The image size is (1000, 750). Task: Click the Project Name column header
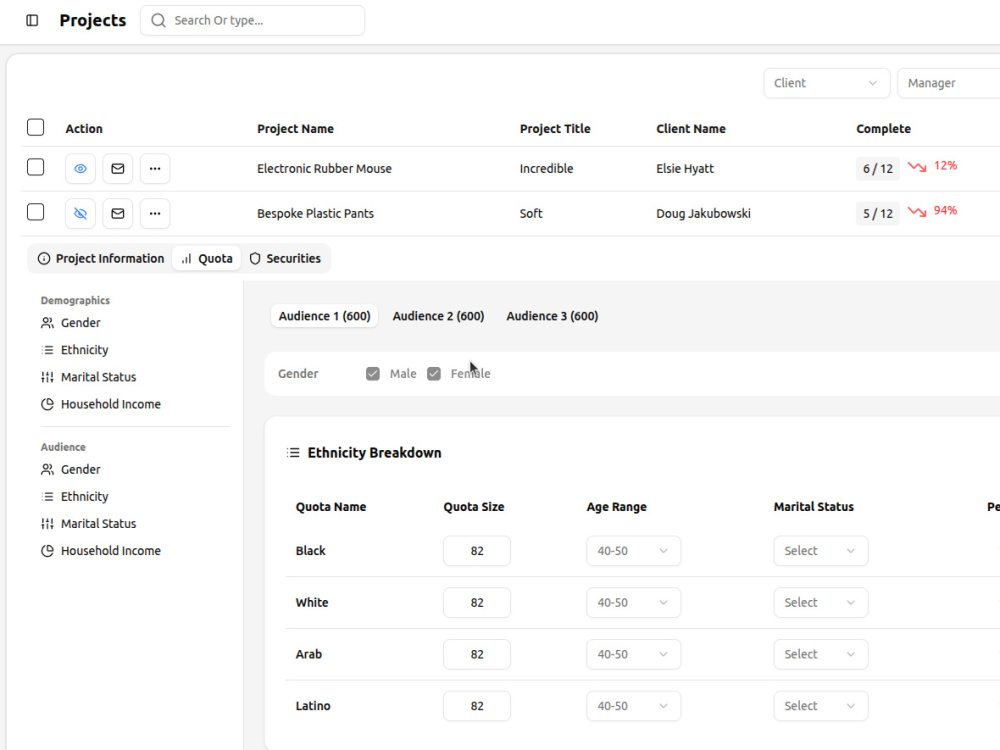[x=295, y=129]
